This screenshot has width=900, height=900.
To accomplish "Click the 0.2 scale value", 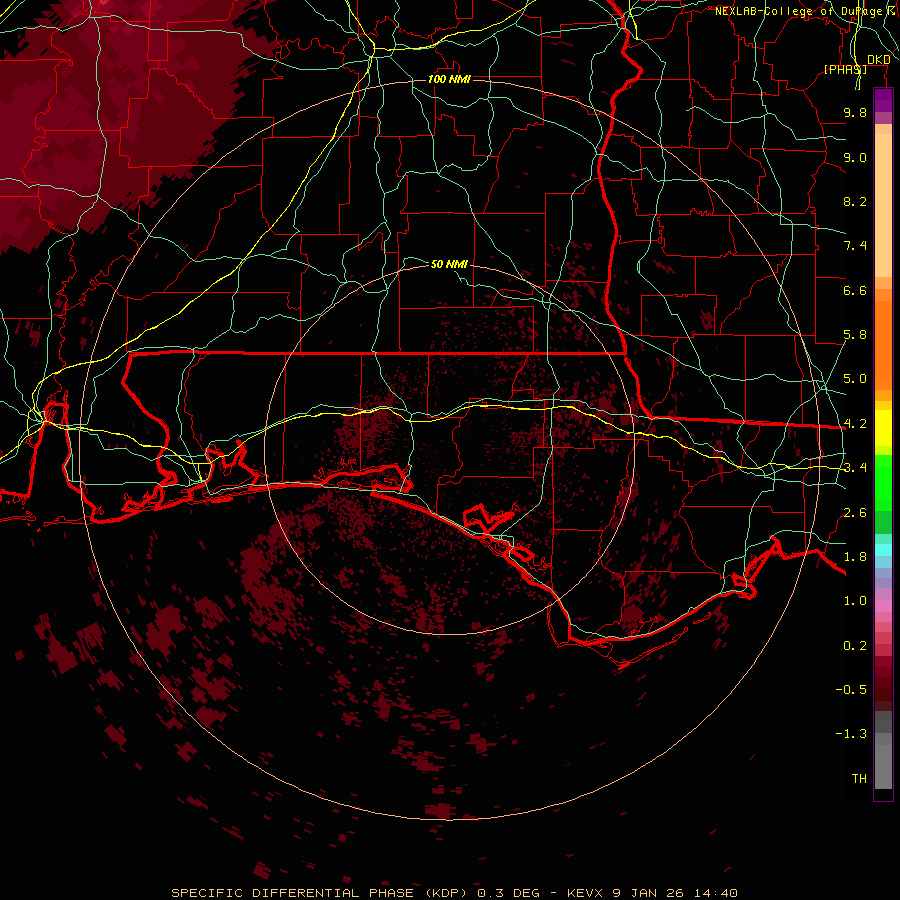I will click(x=855, y=646).
